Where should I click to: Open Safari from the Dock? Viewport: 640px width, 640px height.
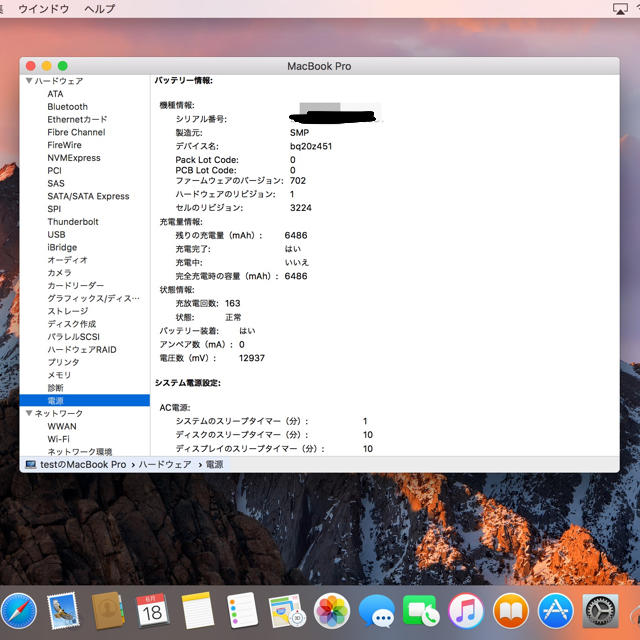[x=18, y=611]
